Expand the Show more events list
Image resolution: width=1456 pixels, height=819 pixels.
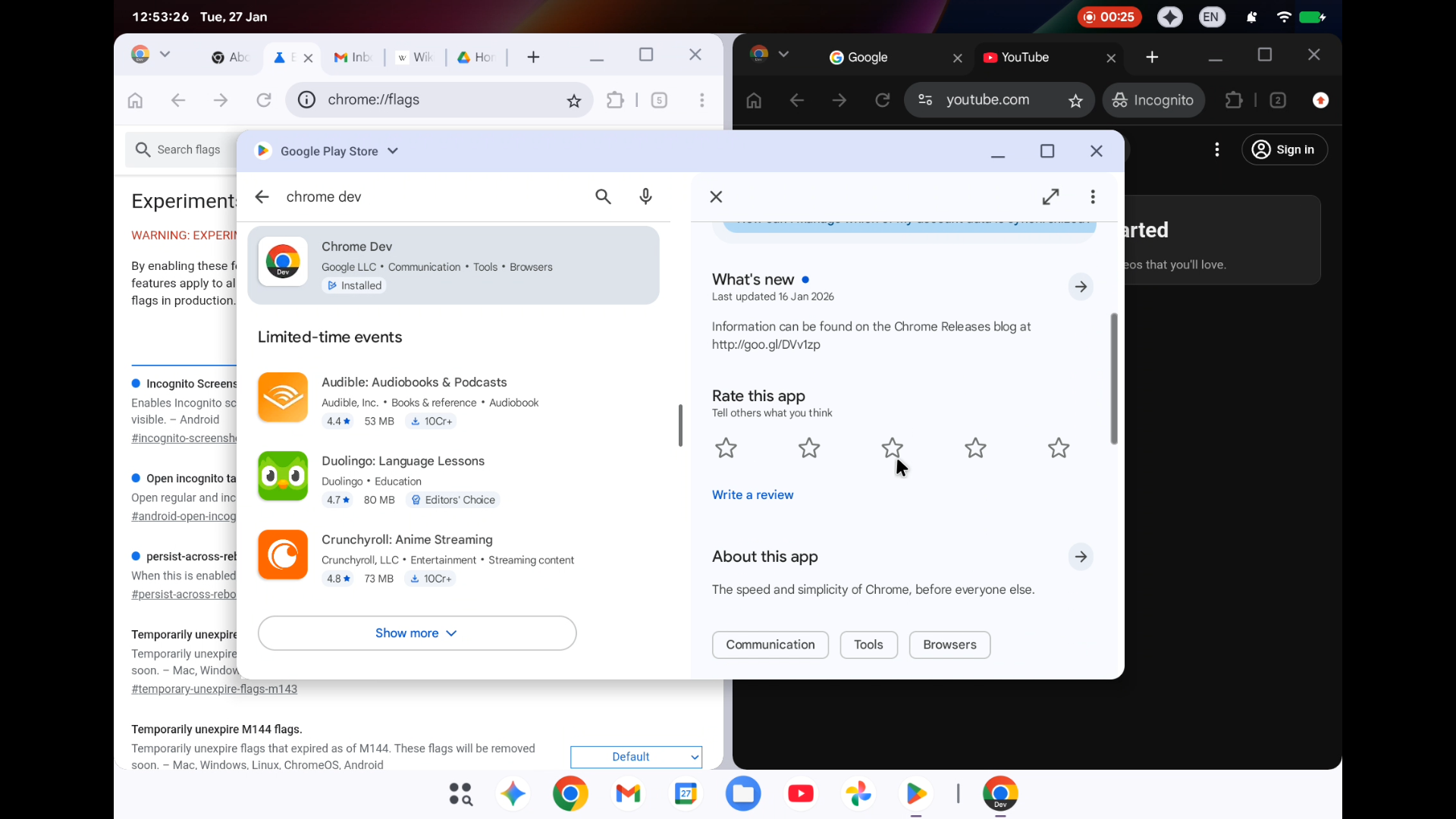point(416,633)
